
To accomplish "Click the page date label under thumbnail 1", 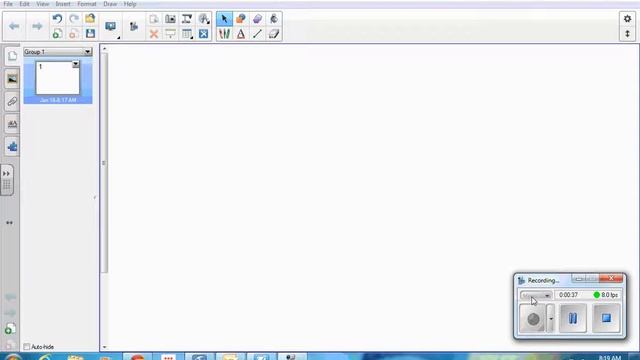I will (58, 100).
